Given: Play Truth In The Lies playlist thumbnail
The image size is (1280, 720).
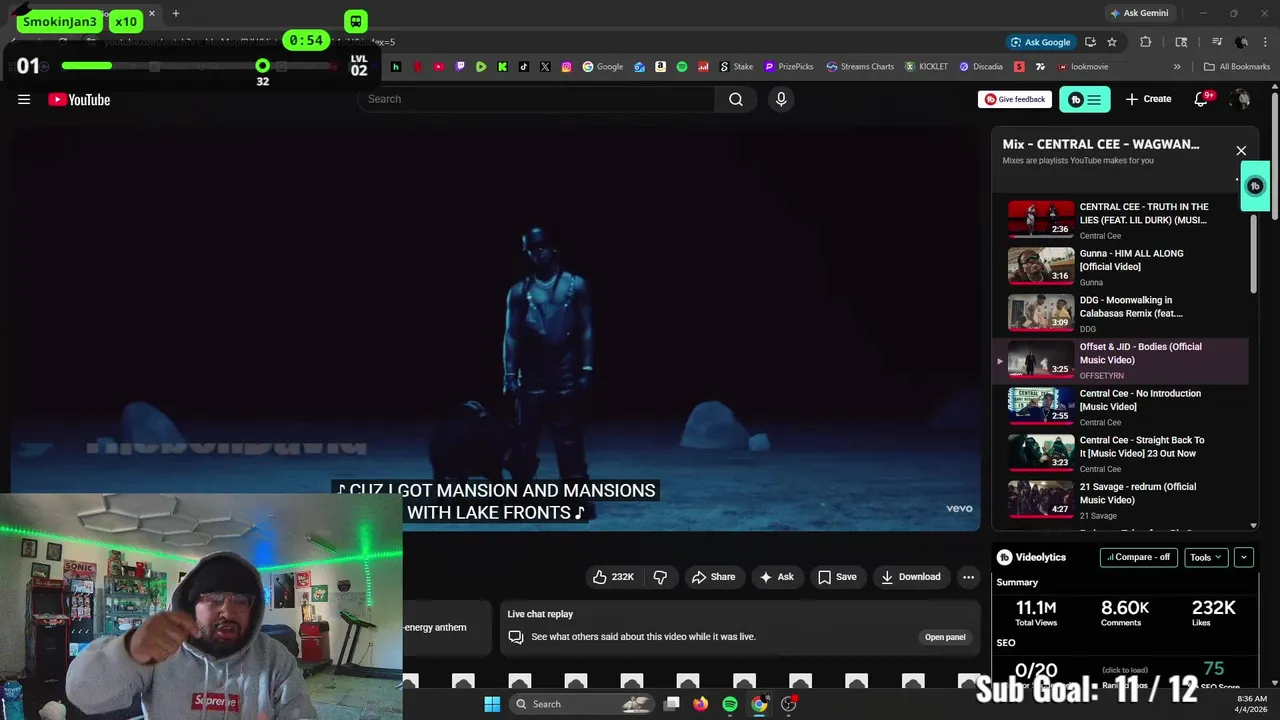Looking at the screenshot, I should click(x=1041, y=219).
